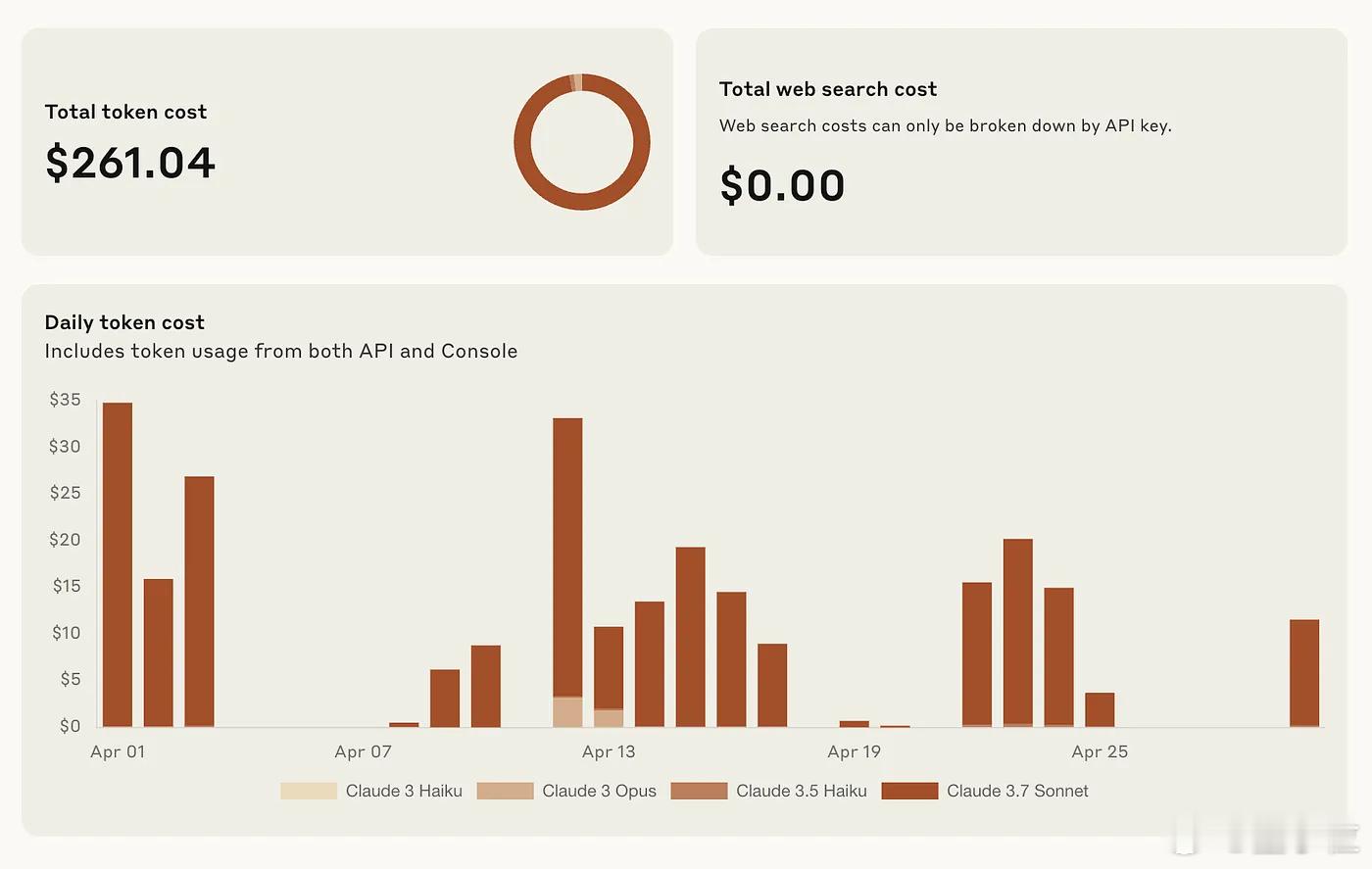Screen dimensions: 1372x869
Task: Toggle Claude 3 Haiku series via legend text
Action: pyautogui.click(x=404, y=791)
